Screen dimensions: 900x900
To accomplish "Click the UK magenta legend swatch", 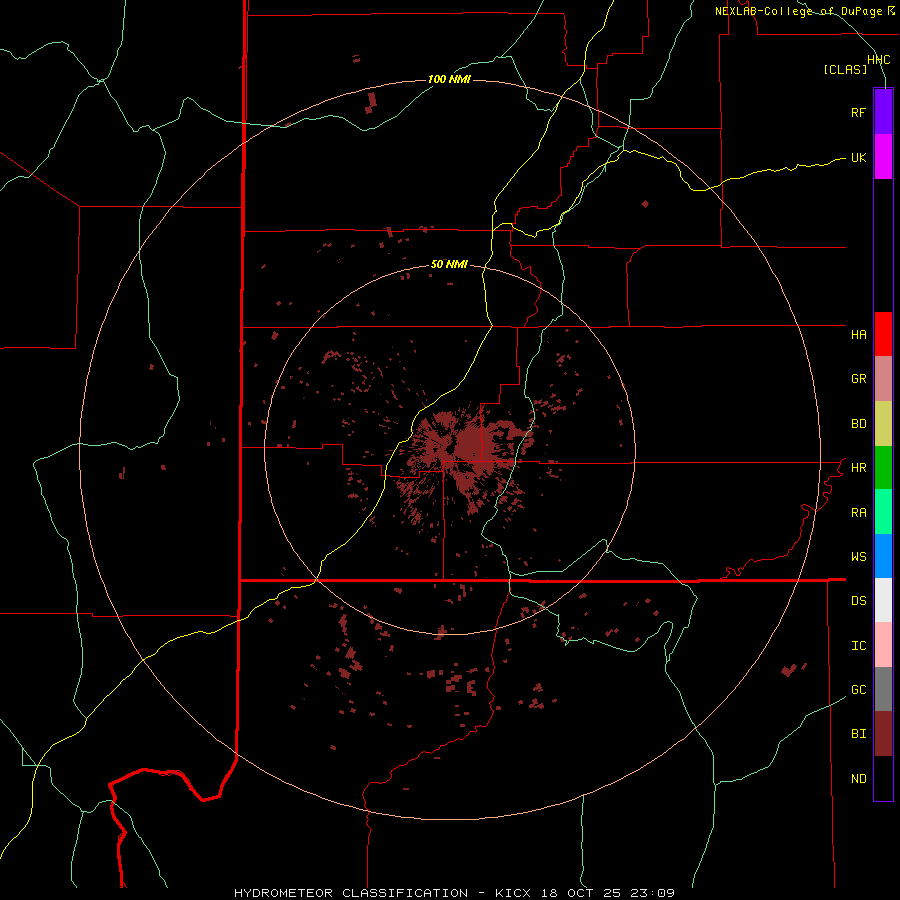I will (x=883, y=157).
